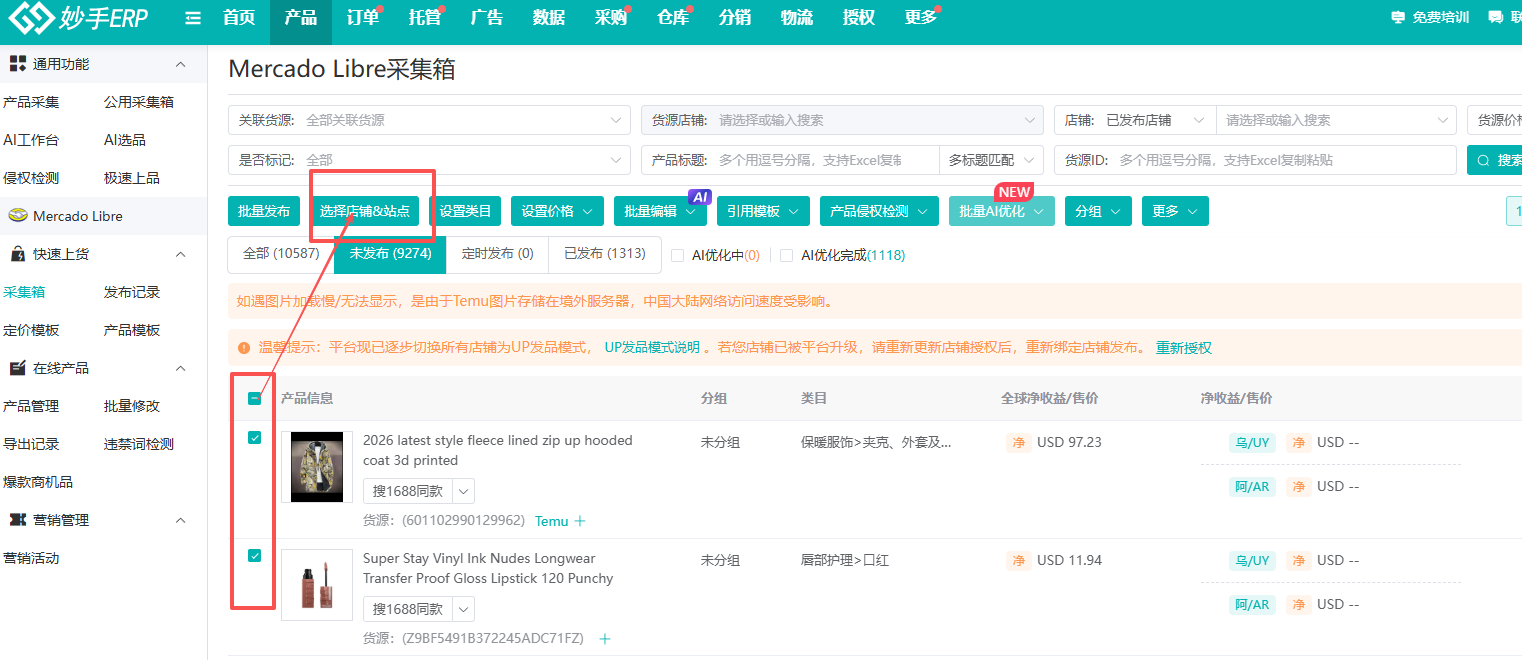Open the 发布记录 sidebar link

click(132, 292)
